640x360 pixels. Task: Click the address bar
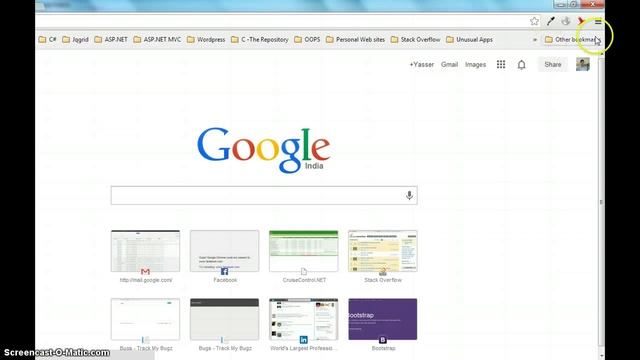point(282,21)
